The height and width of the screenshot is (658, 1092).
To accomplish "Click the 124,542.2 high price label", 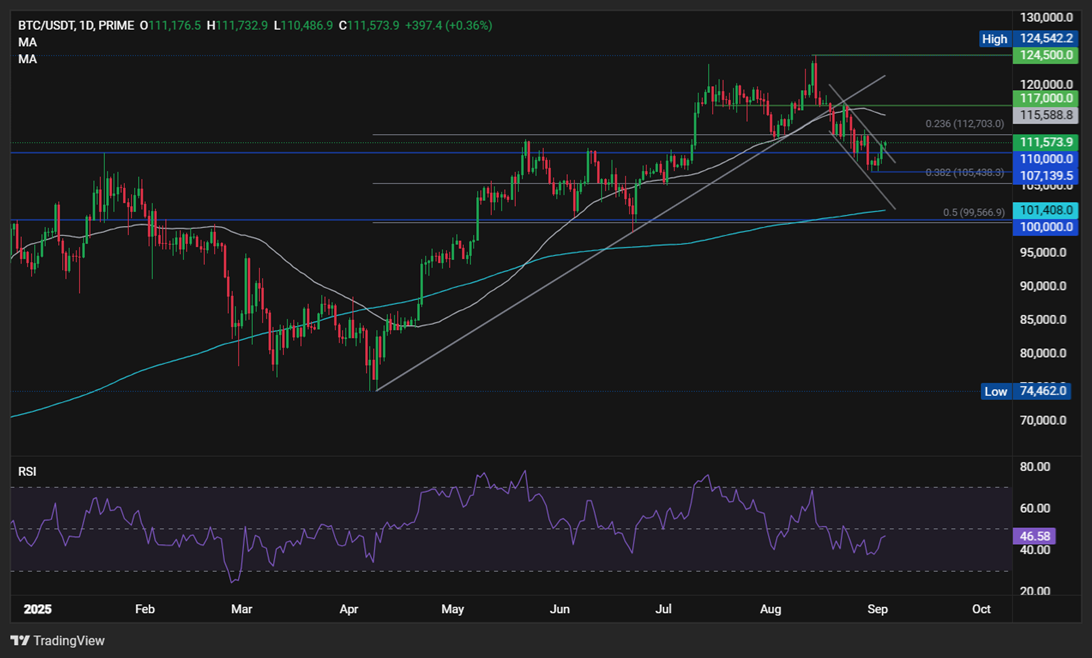I will coord(1045,39).
